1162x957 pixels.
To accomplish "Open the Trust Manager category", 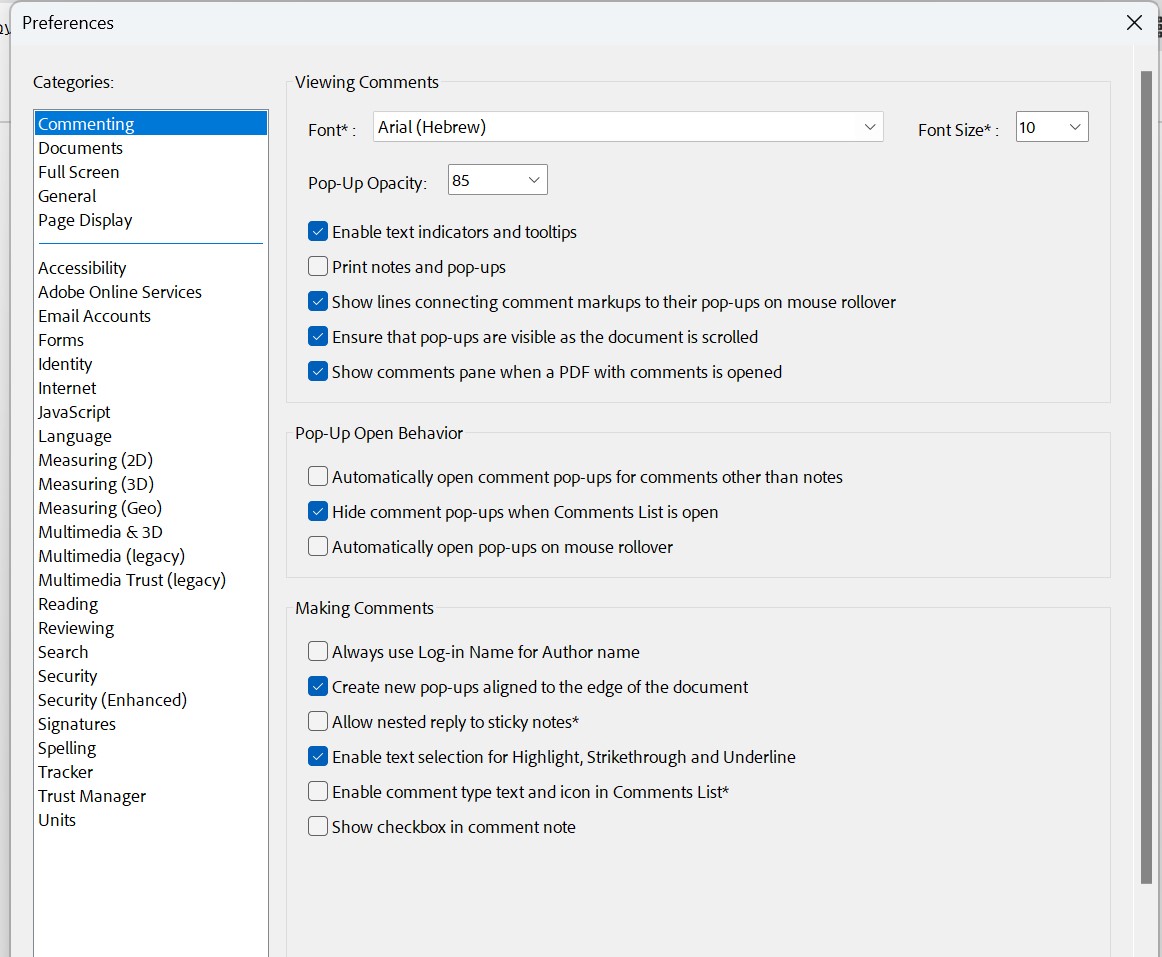I will pos(92,796).
